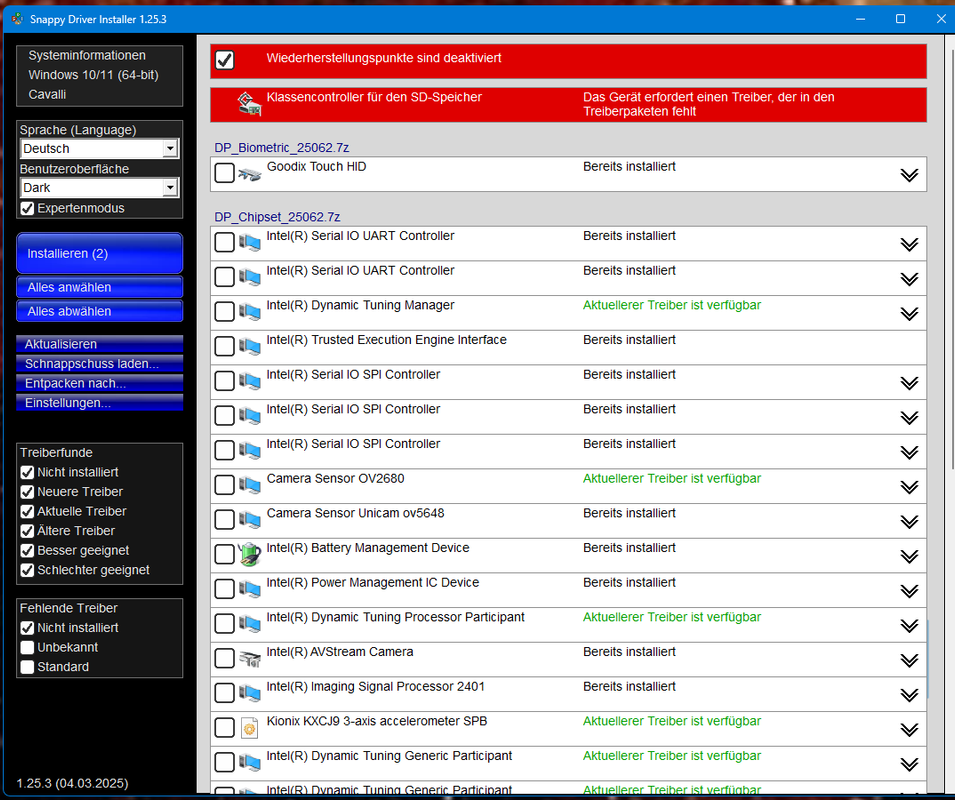Click Alles anwählen button
This screenshot has width=955, height=800.
click(x=99, y=287)
